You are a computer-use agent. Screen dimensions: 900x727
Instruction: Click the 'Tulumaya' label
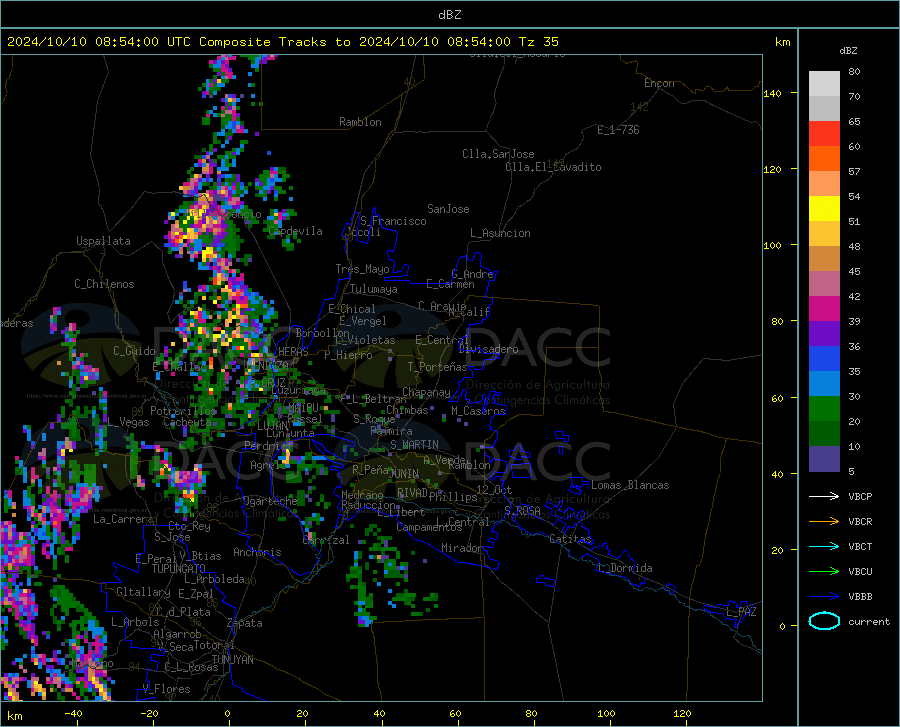(x=374, y=289)
